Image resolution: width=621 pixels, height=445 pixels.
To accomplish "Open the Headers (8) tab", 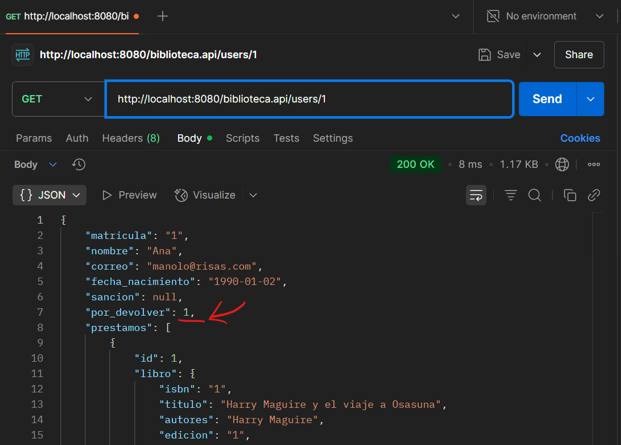I will pos(131,138).
